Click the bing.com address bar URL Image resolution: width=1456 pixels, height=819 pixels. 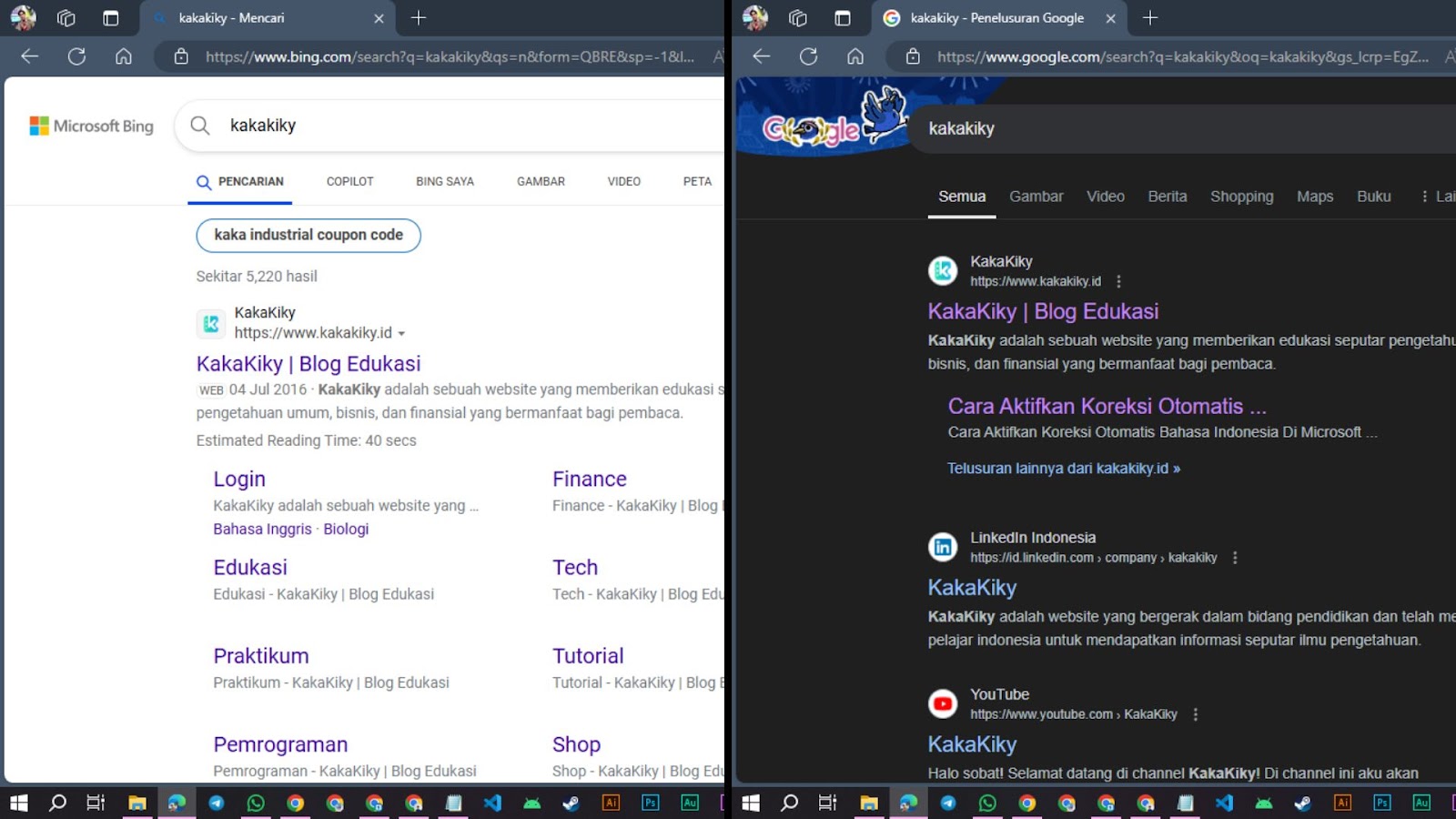click(450, 56)
